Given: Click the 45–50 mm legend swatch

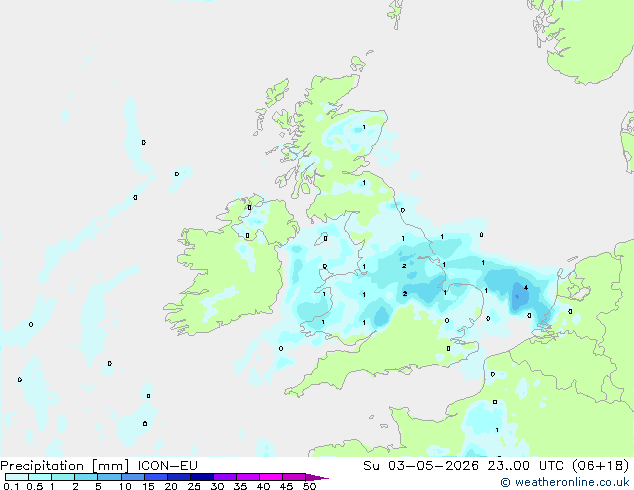Looking at the screenshot, I should coord(294,477).
